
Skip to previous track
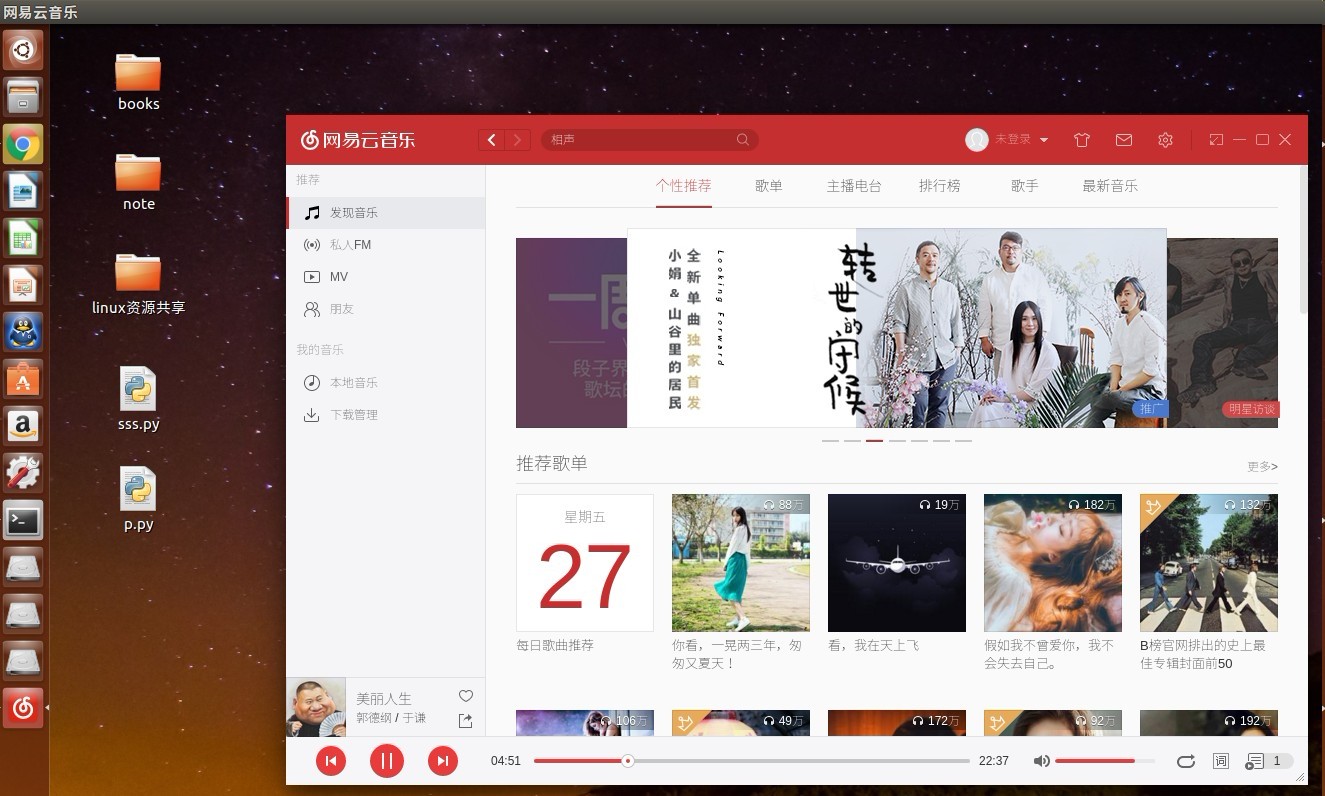pos(331,761)
